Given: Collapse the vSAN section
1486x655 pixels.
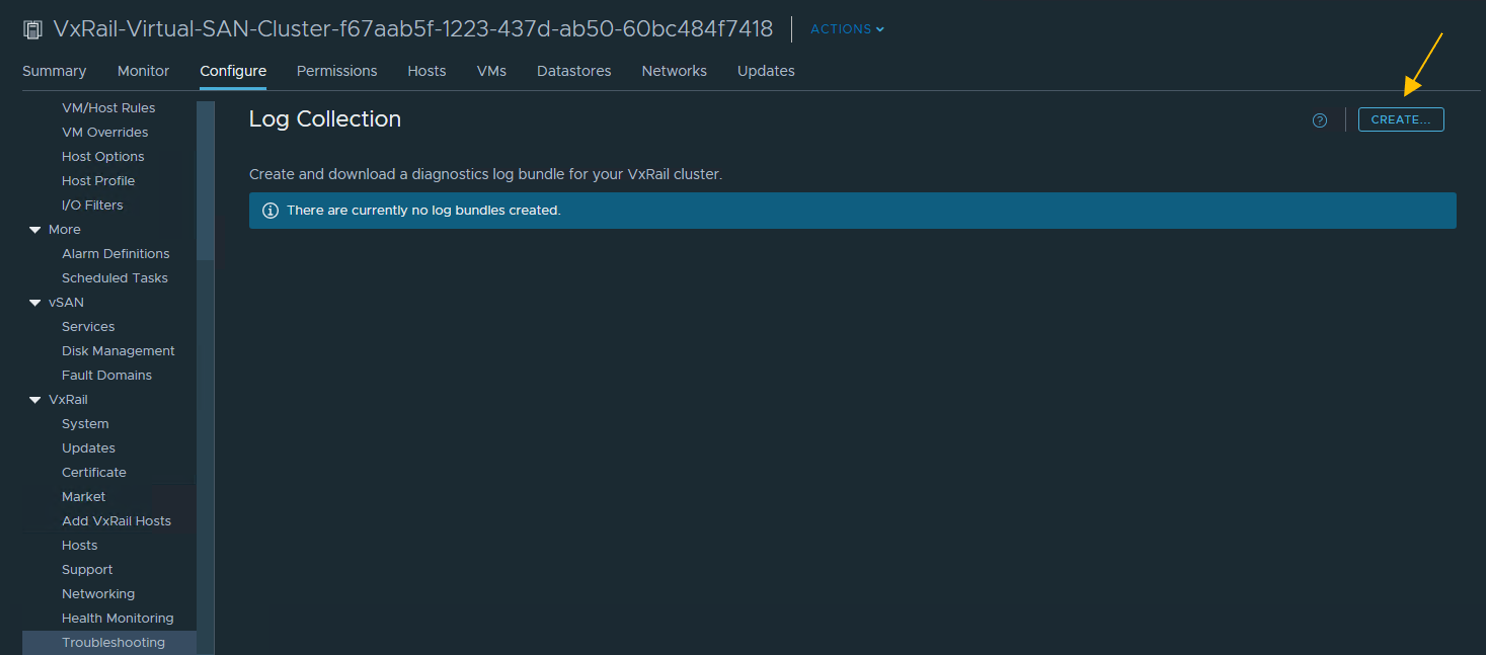Looking at the screenshot, I should 36,302.
